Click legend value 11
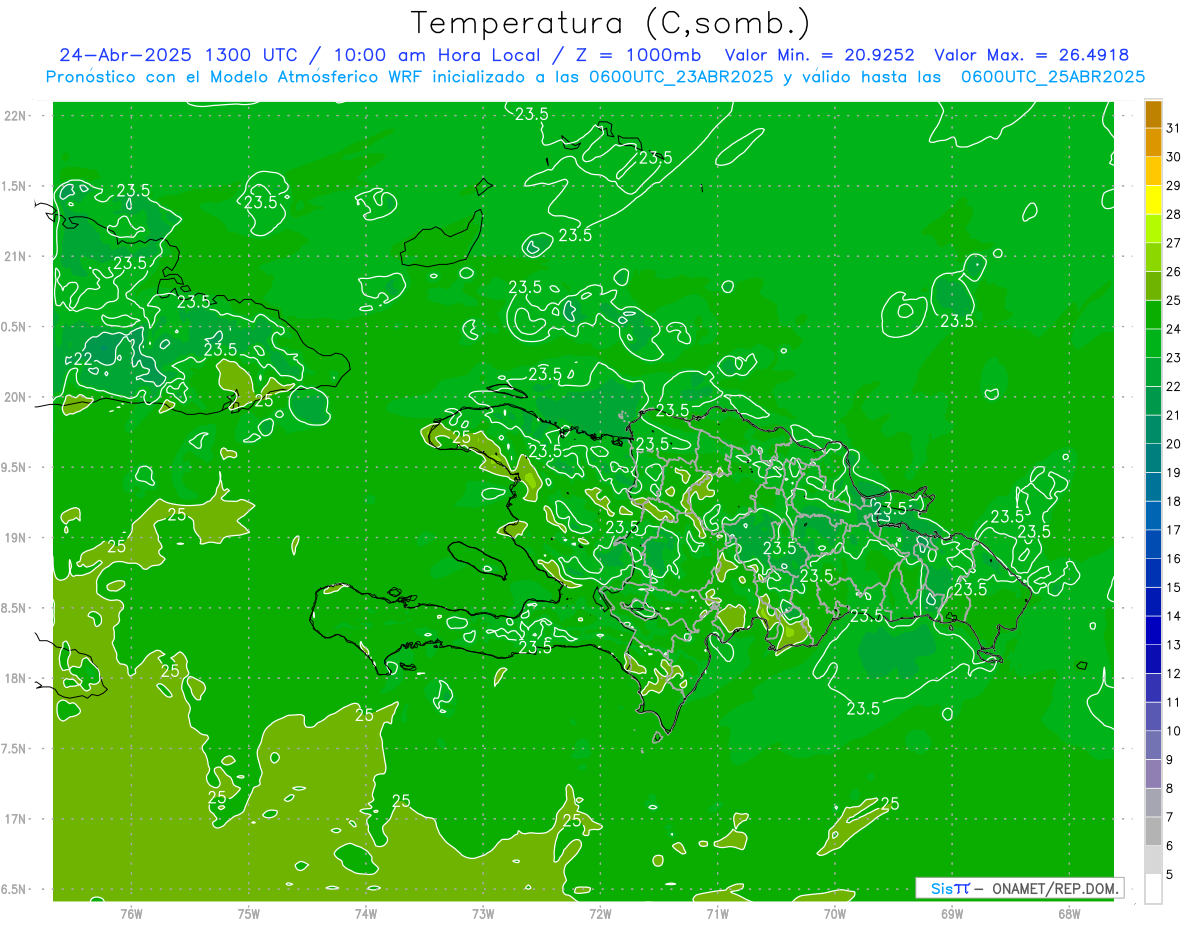The width and height of the screenshot is (1200, 927). (1173, 702)
